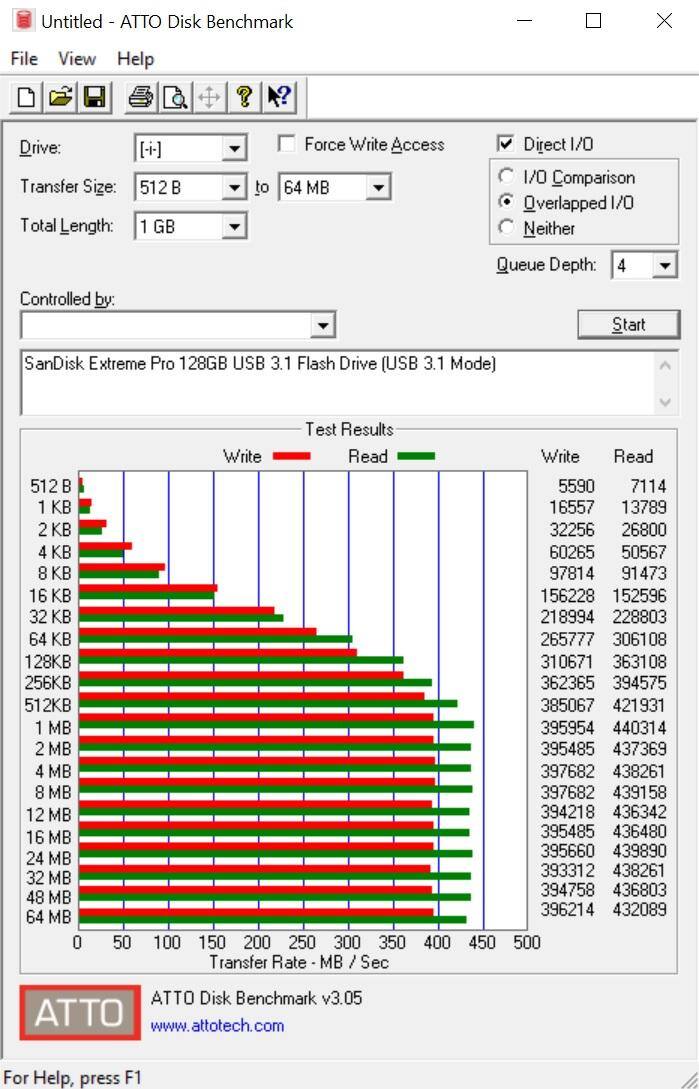Enable Force Write Access checkbox
This screenshot has width=699, height=1089.
pos(286,144)
